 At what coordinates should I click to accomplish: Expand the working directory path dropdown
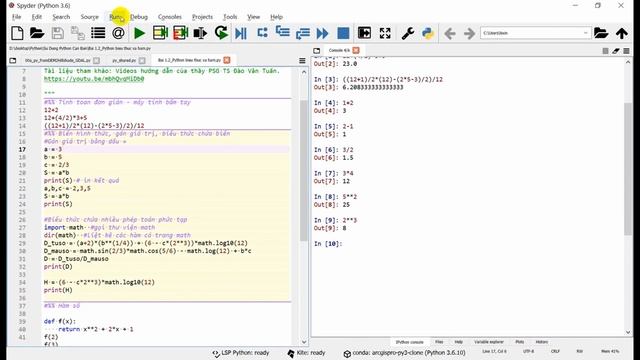[585, 33]
